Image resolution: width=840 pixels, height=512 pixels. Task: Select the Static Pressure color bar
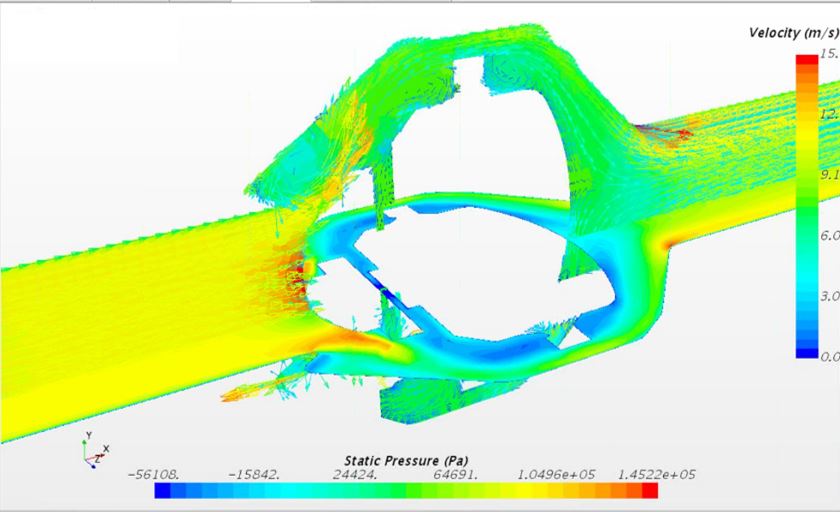coord(406,491)
